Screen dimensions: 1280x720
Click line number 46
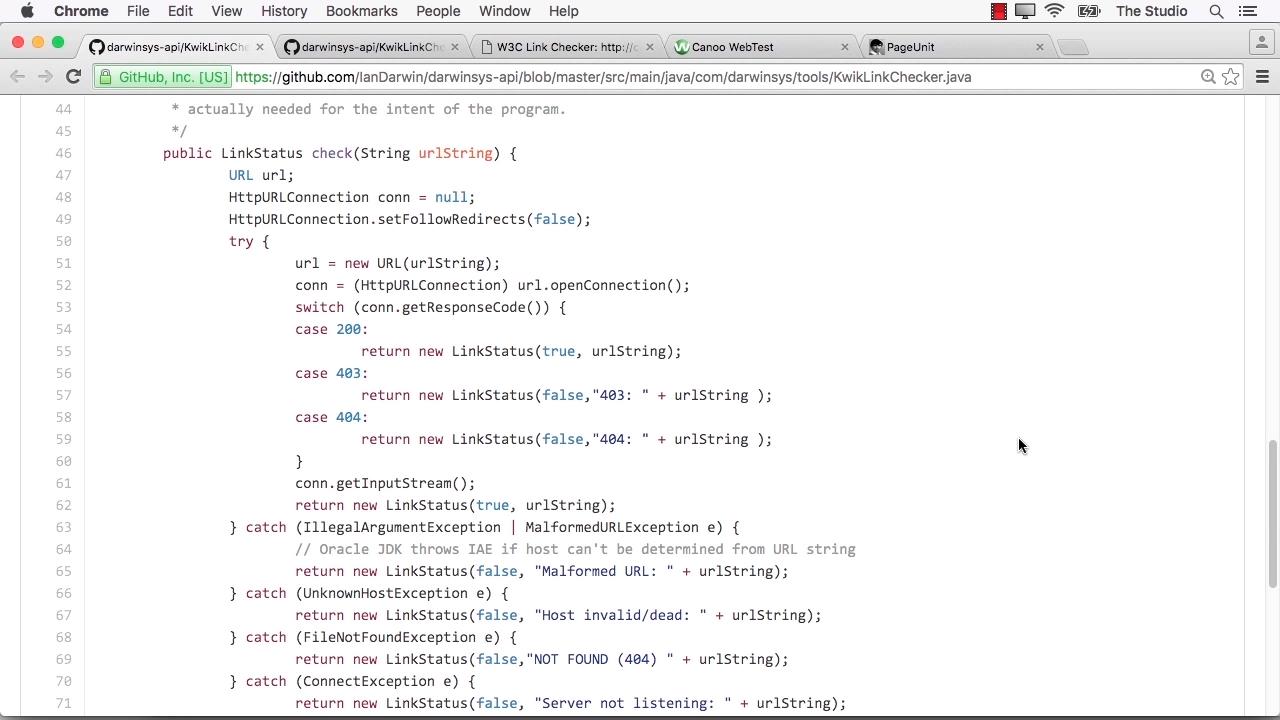click(63, 153)
